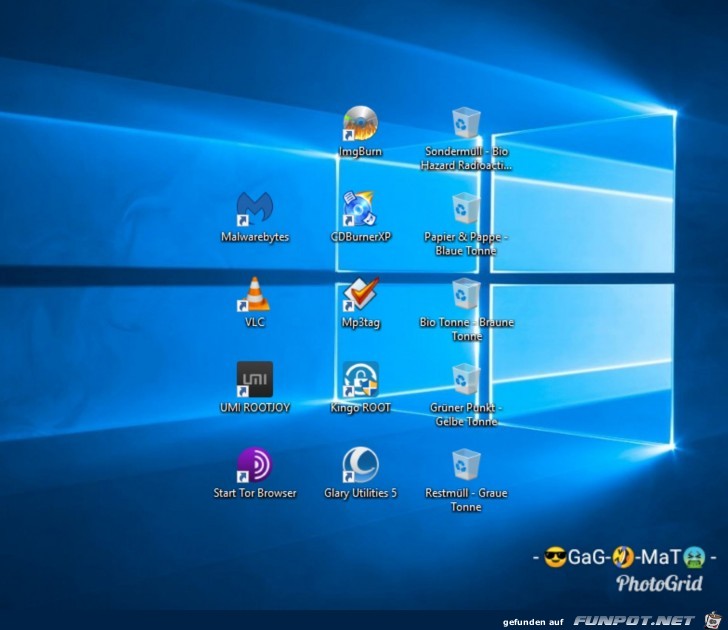Click the 'Start Tor Browser' label text
The width and height of the screenshot is (728, 630).
(x=255, y=493)
